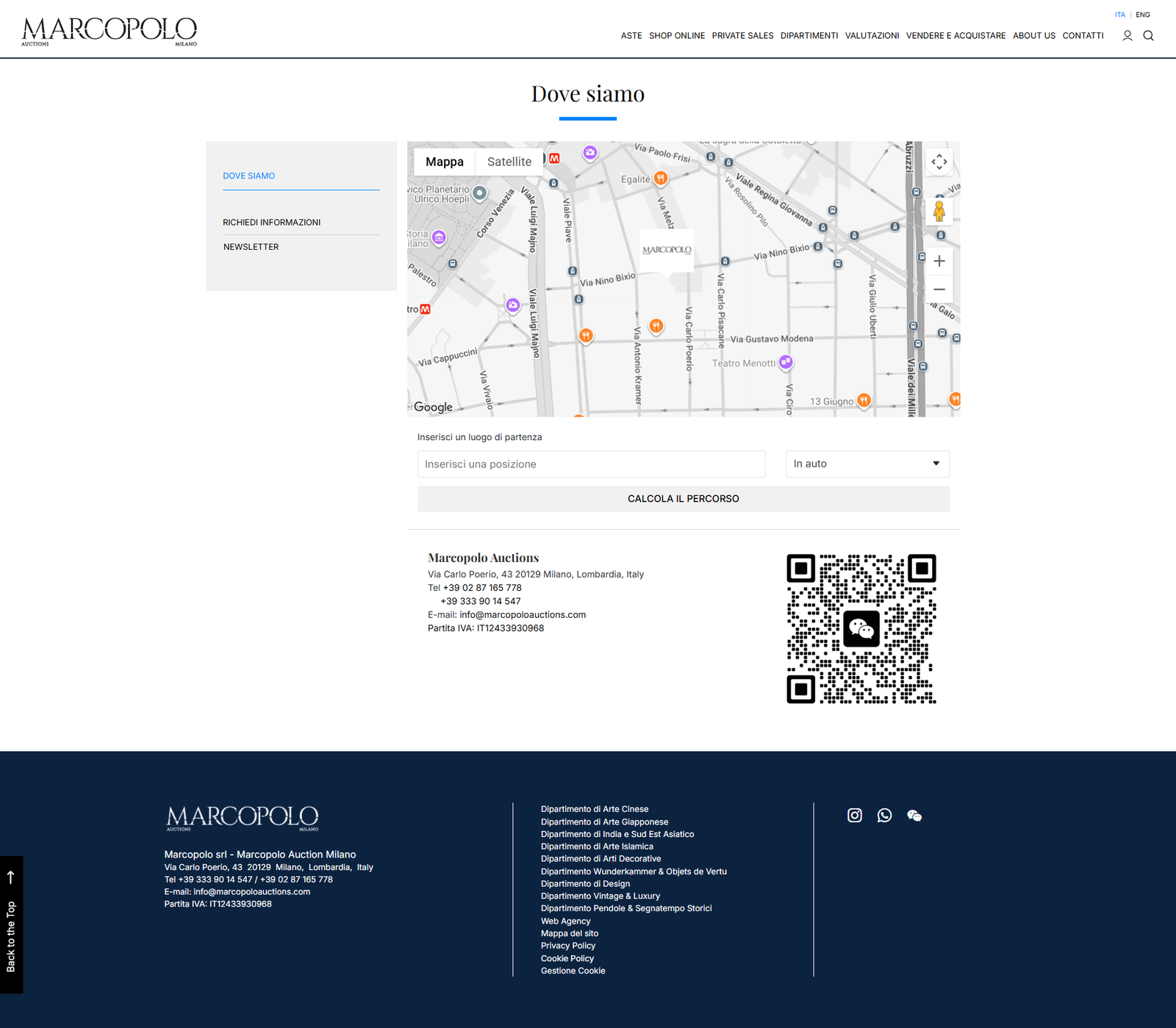This screenshot has width=1176, height=1028.
Task: Open the Aste menu
Action: pos(631,35)
